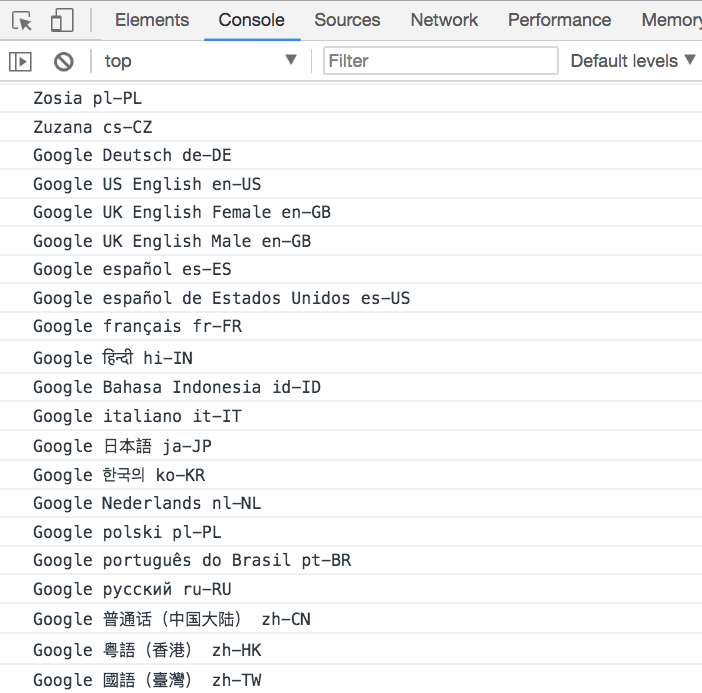The height and width of the screenshot is (693, 702).
Task: Open the Elements tab
Action: (152, 20)
